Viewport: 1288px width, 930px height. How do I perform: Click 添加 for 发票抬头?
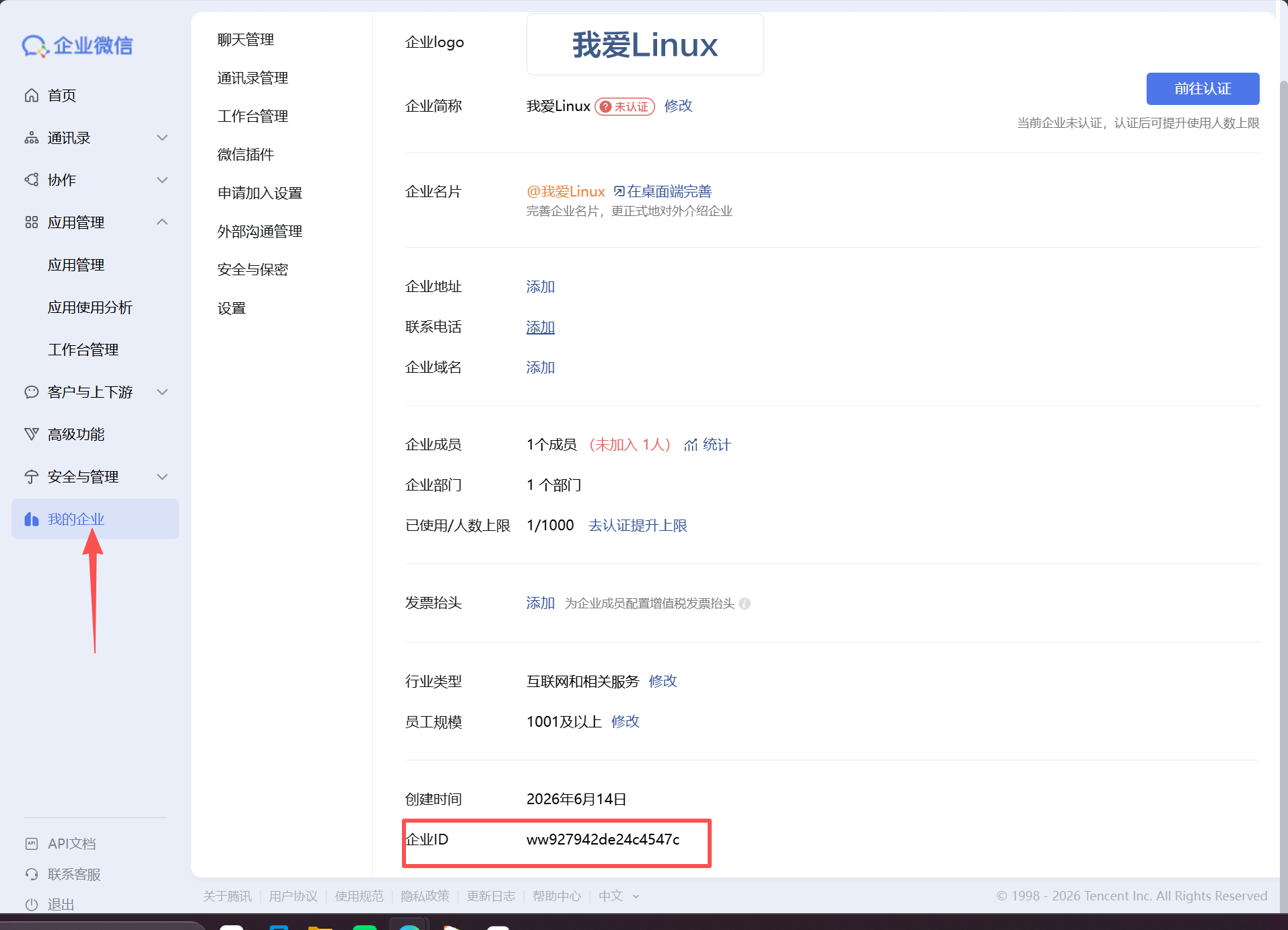tap(541, 603)
